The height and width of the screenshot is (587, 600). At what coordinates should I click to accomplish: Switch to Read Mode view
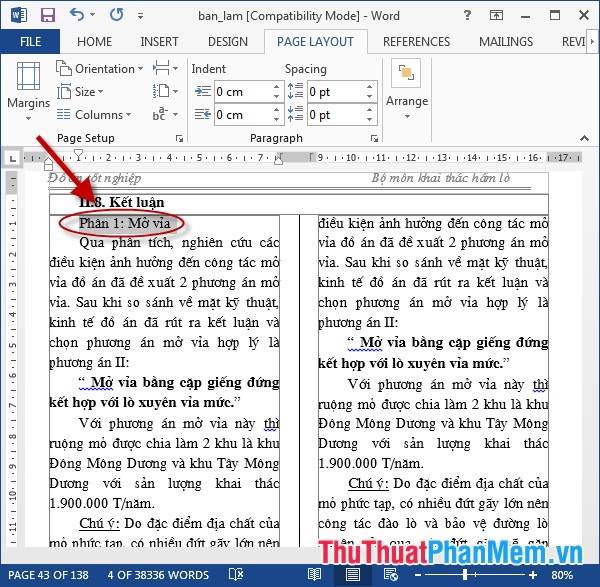(x=315, y=574)
